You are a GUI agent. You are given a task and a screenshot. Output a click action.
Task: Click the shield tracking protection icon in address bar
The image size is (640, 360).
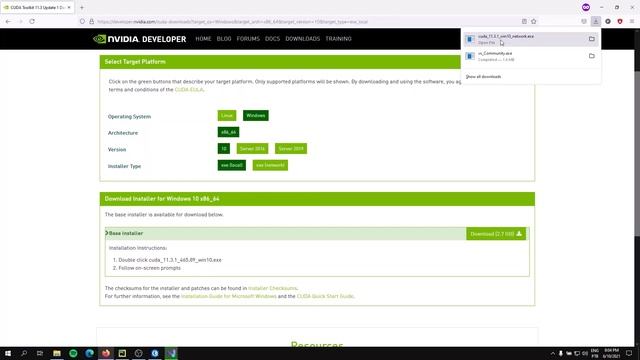82,21
